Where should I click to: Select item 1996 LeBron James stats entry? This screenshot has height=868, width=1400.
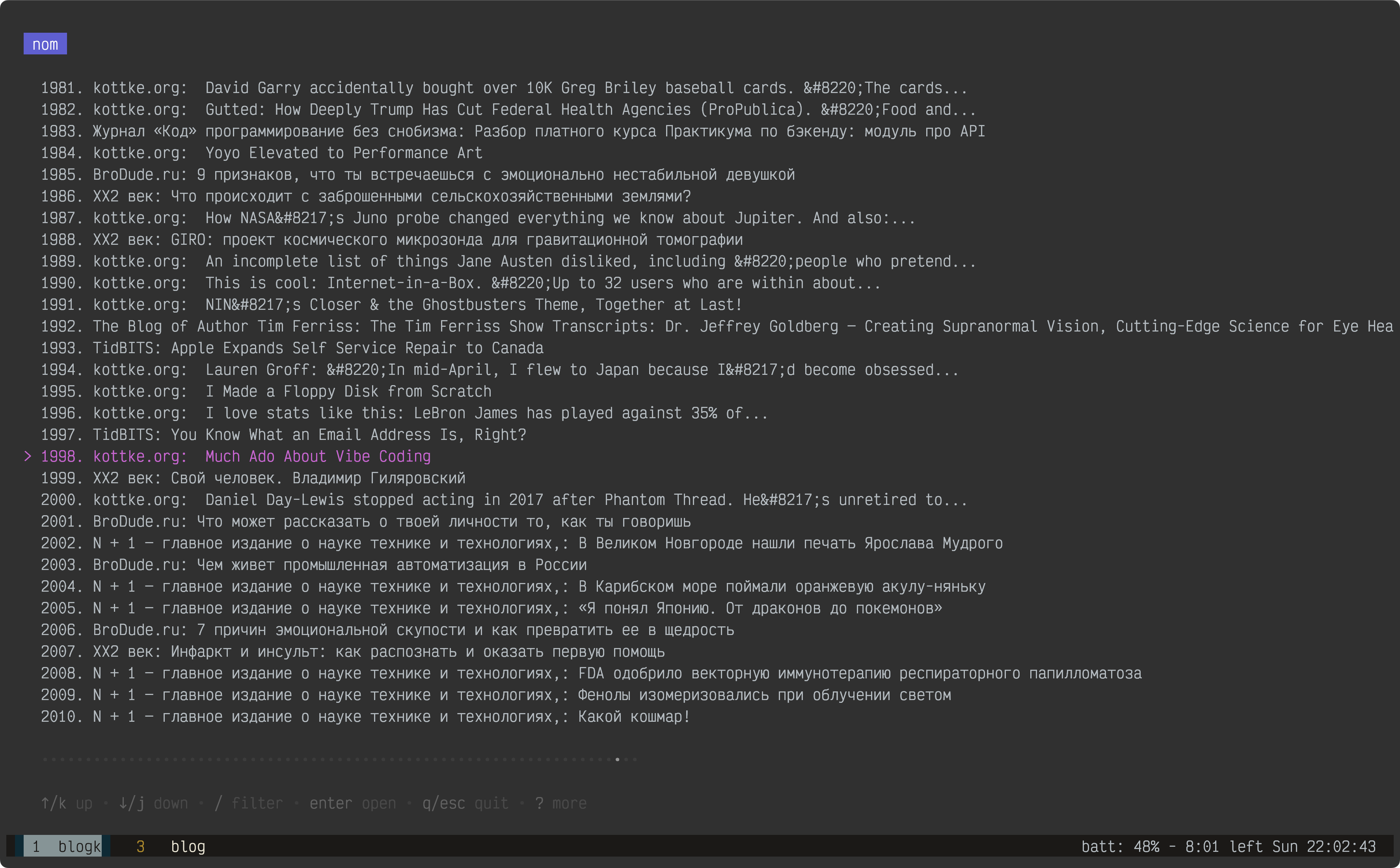404,414
